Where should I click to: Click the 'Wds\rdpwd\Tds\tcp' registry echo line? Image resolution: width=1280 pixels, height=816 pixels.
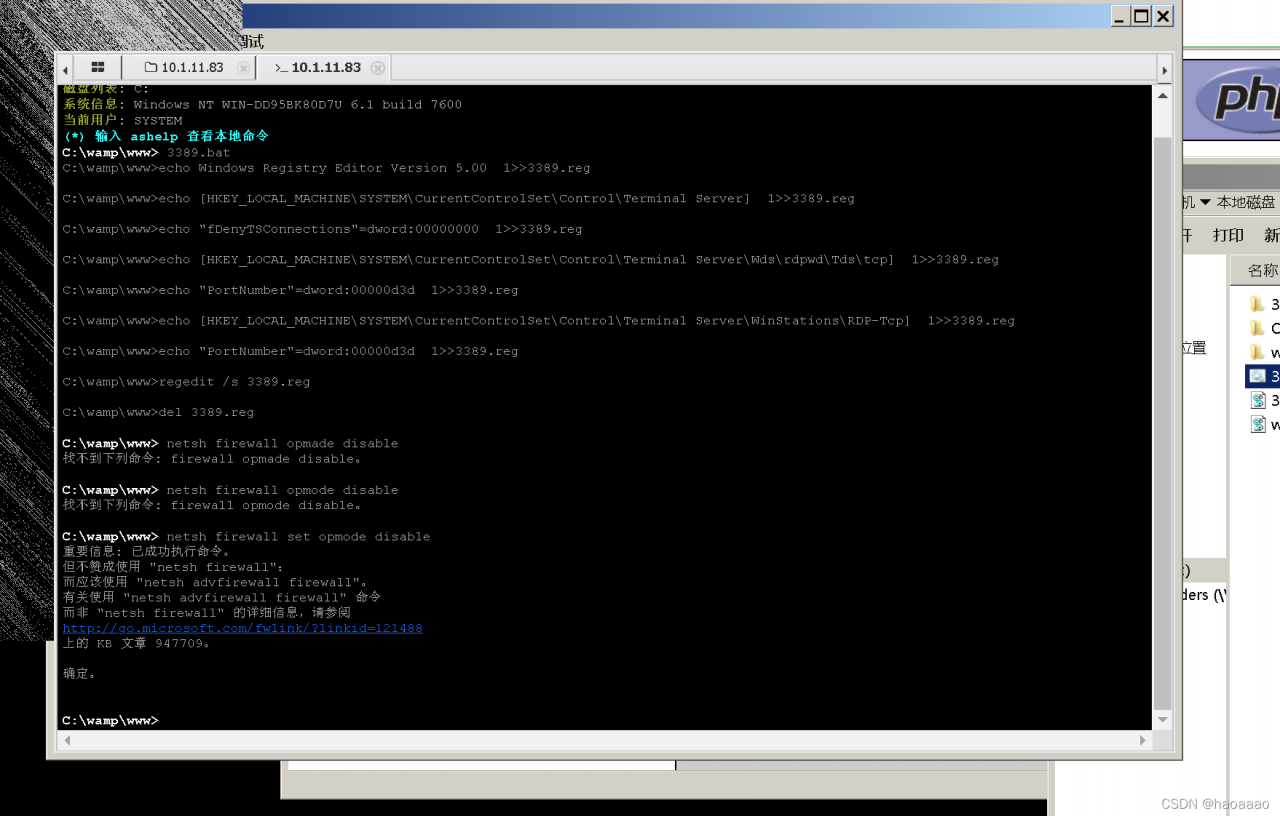530,260
